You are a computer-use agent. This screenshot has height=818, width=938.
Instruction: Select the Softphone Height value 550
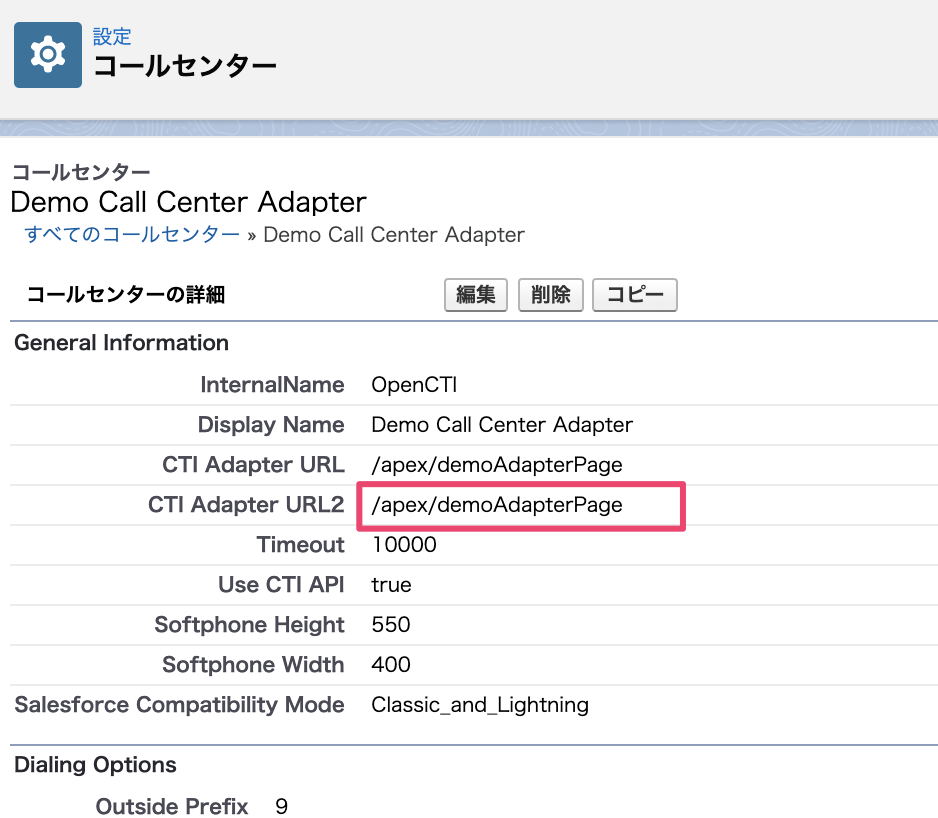[388, 624]
